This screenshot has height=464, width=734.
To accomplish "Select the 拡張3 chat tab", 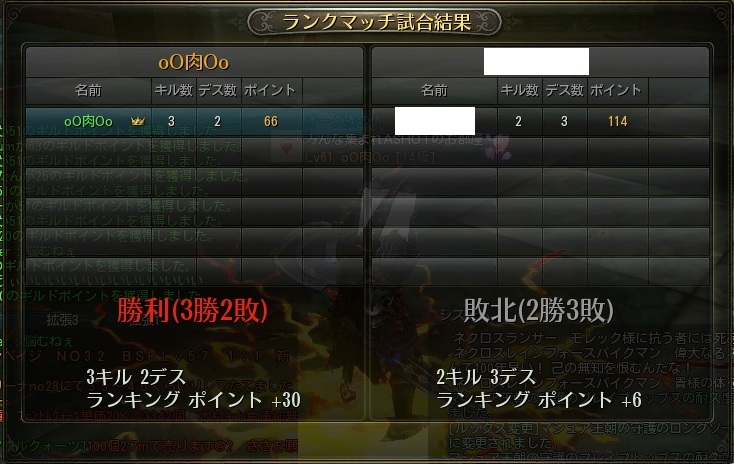I will (62, 320).
